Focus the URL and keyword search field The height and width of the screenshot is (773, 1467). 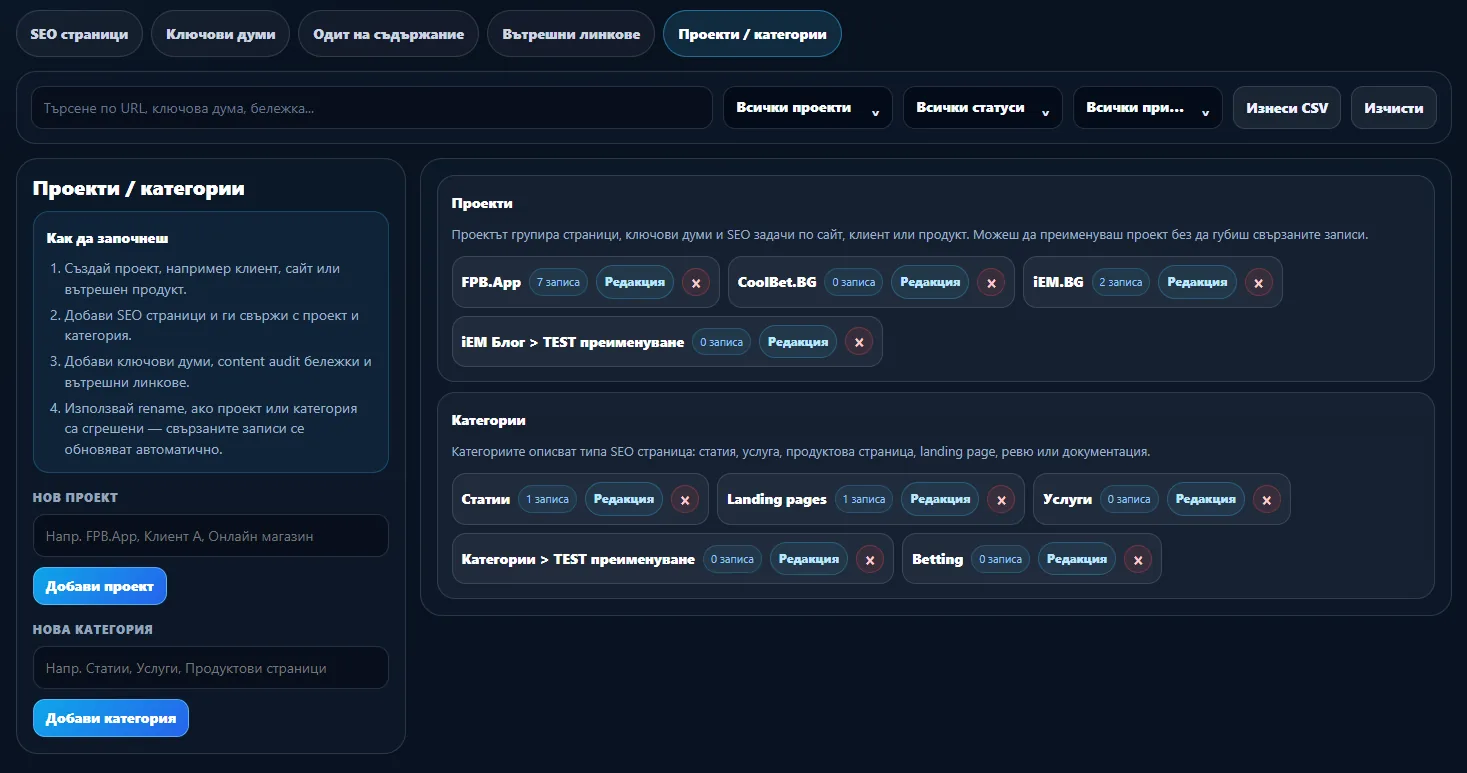[372, 107]
